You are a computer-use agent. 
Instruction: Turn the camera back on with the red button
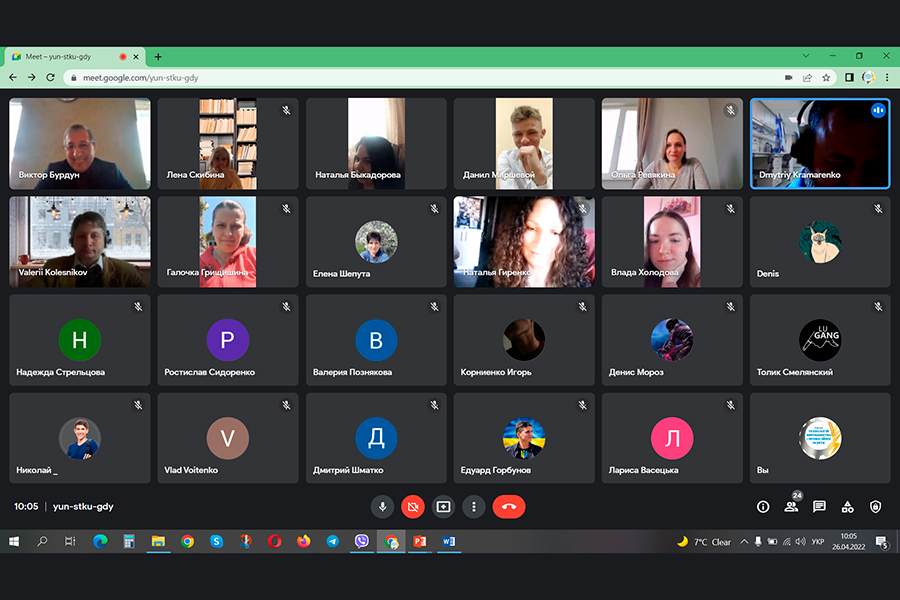click(413, 506)
